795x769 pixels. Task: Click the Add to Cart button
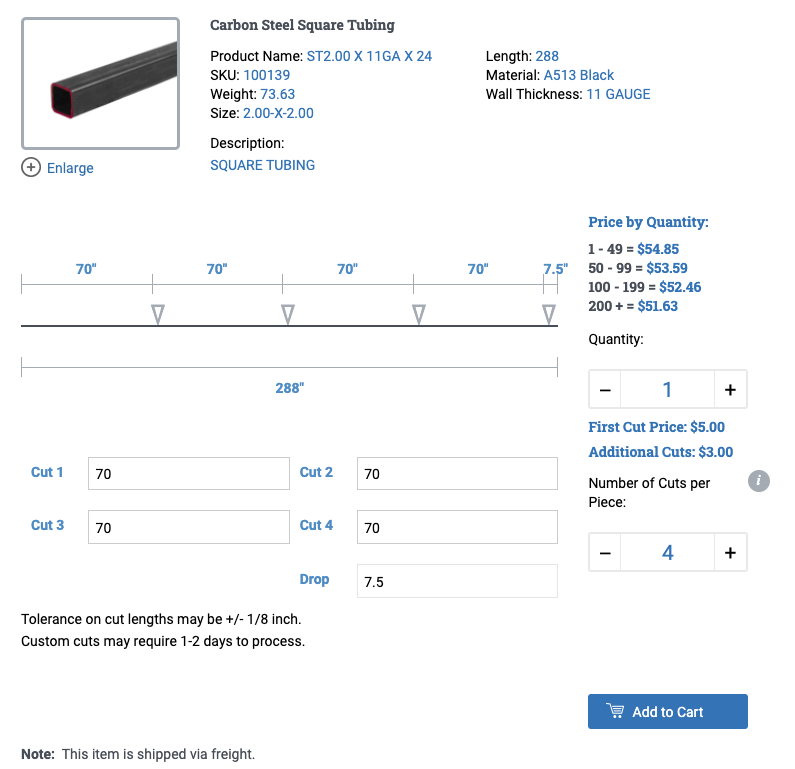pyautogui.click(x=668, y=711)
